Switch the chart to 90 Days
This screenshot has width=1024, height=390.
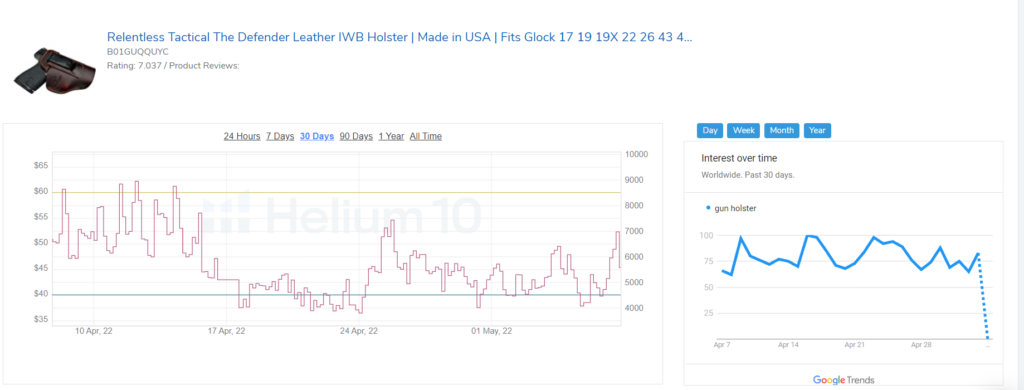pos(356,137)
